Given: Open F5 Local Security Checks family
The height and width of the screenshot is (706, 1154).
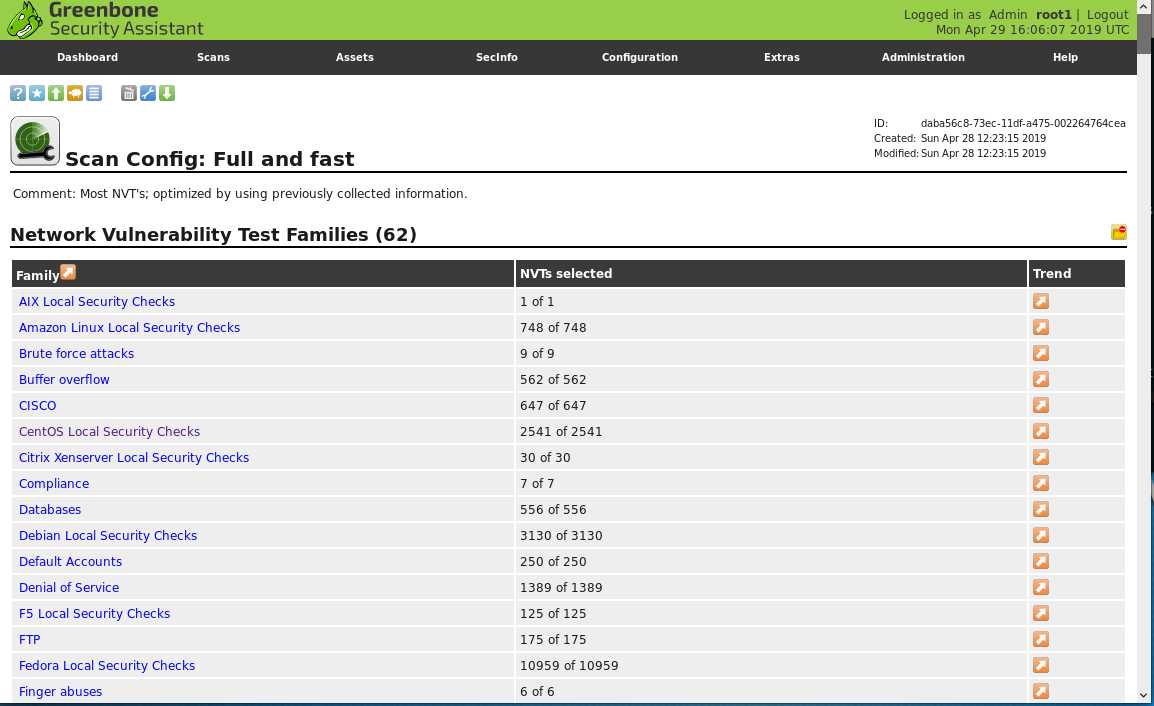Looking at the screenshot, I should 94,613.
